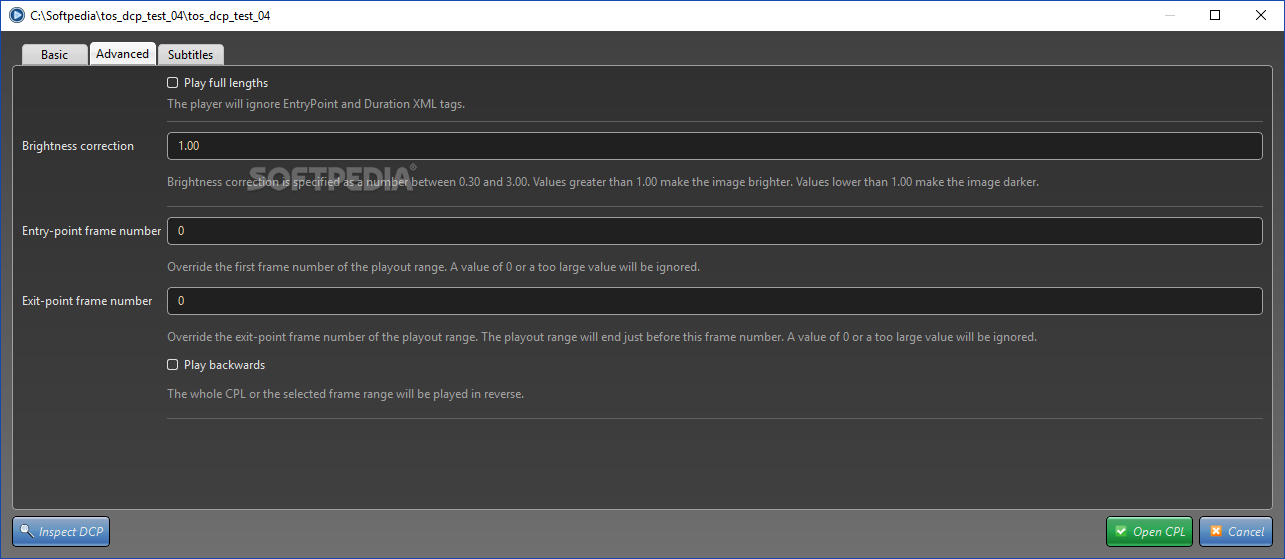Click the Exit-point frame number label
This screenshot has height=559, width=1285.
point(87,301)
